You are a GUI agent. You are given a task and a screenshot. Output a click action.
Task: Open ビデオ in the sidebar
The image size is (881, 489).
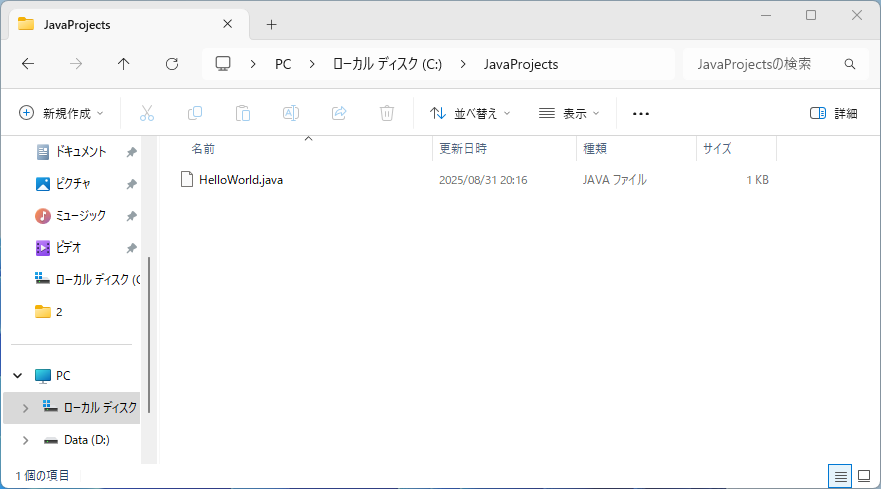(68, 248)
